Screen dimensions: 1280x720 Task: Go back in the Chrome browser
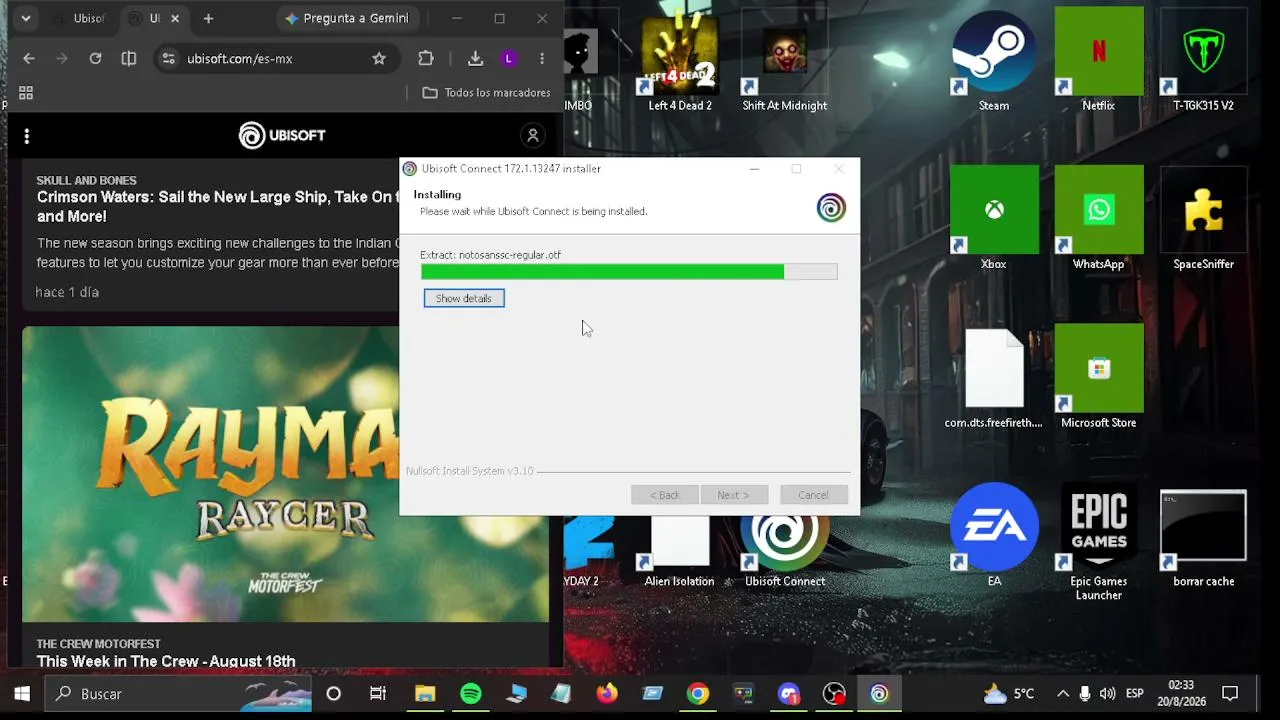(x=29, y=59)
